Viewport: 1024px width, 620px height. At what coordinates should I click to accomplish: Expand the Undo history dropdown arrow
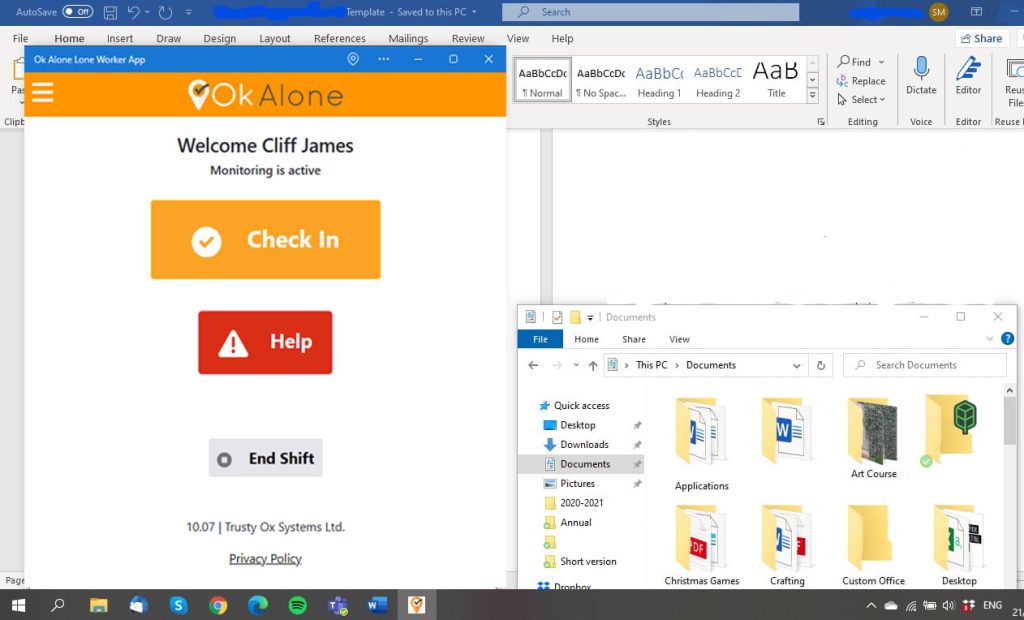[147, 12]
